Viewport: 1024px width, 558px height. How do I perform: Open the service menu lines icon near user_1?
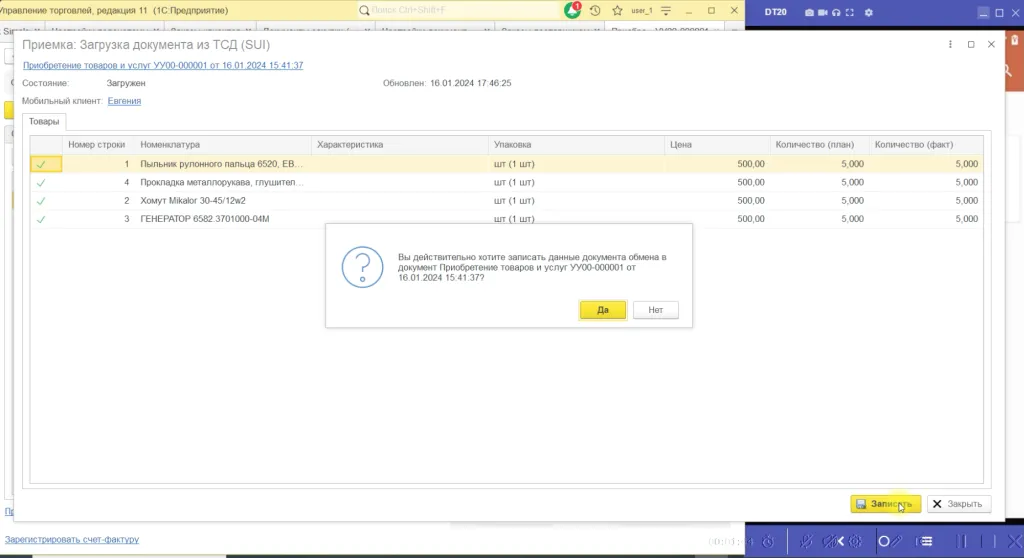(665, 10)
